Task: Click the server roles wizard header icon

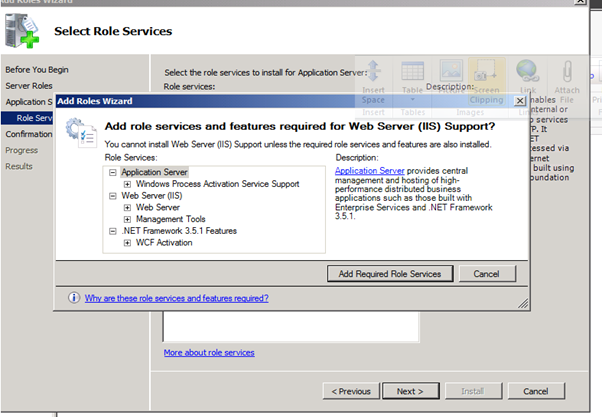Action: coord(22,31)
